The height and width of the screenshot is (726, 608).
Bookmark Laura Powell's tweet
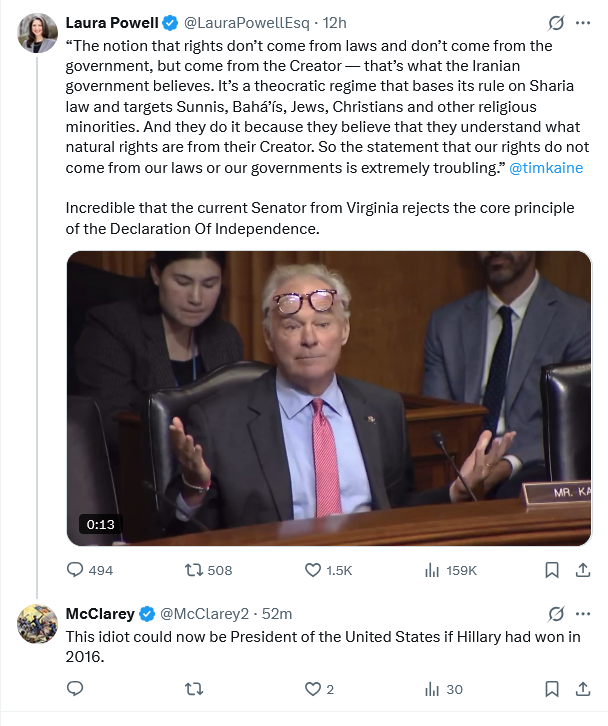[x=552, y=570]
